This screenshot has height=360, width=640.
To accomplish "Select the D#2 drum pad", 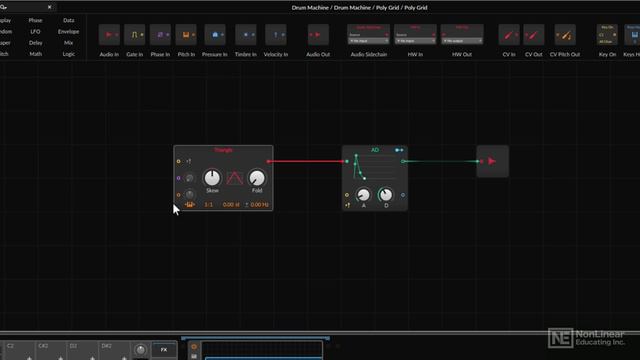I will tap(115, 351).
